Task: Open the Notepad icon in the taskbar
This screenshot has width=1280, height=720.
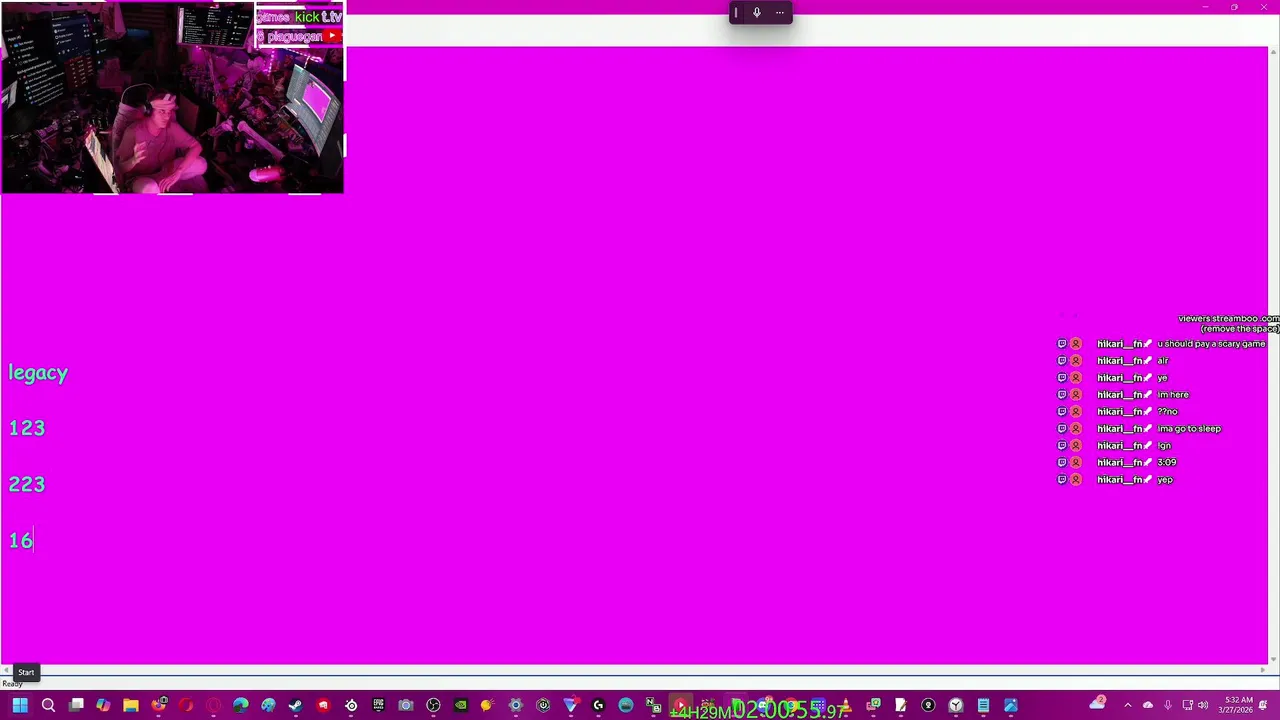Action: coord(983,705)
